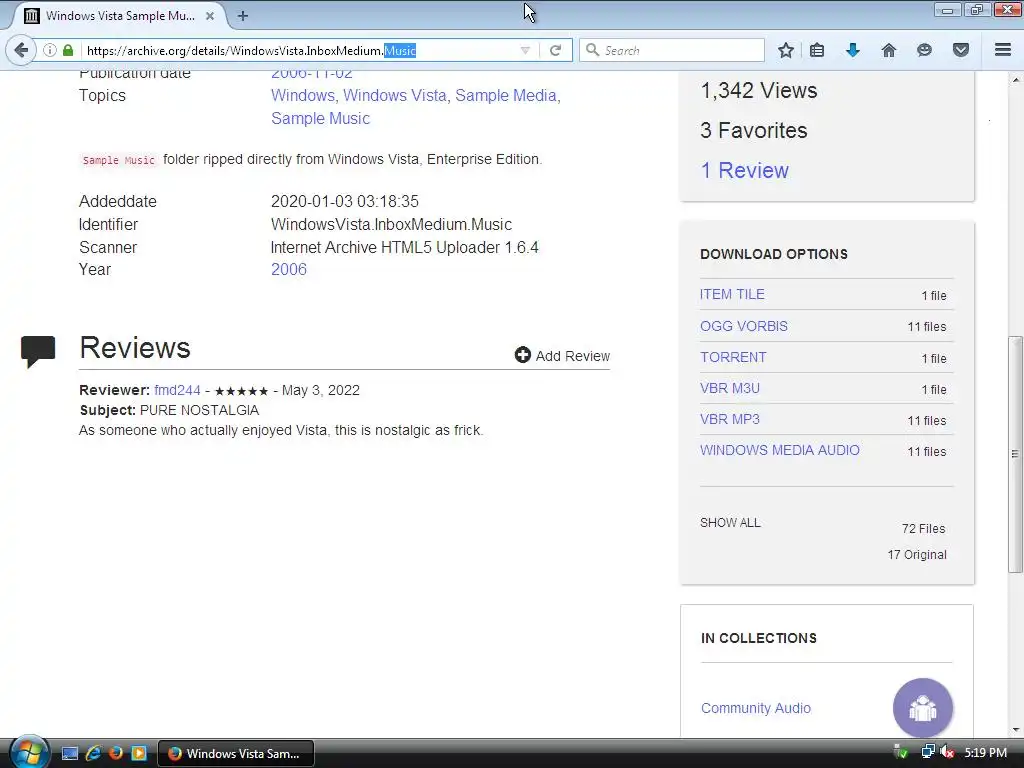Open the bookmarks list icon
Viewport: 1024px width, 768px height.
click(x=817, y=50)
